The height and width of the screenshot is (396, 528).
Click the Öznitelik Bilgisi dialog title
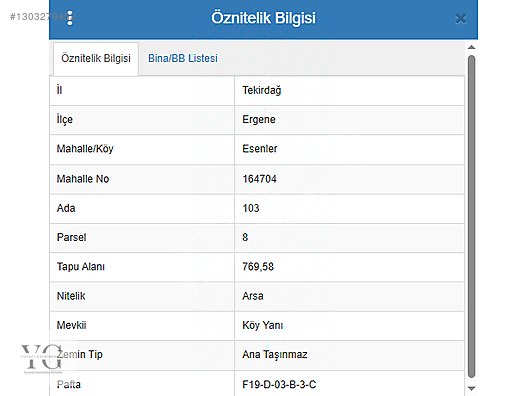click(263, 18)
